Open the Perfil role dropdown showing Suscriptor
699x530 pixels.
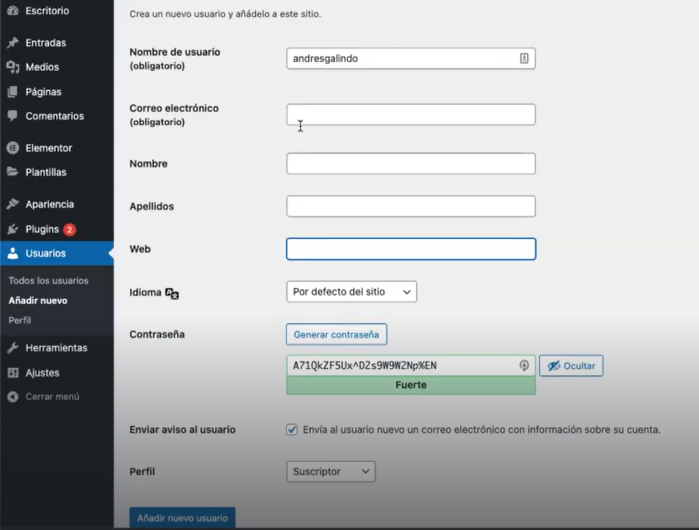tap(331, 471)
